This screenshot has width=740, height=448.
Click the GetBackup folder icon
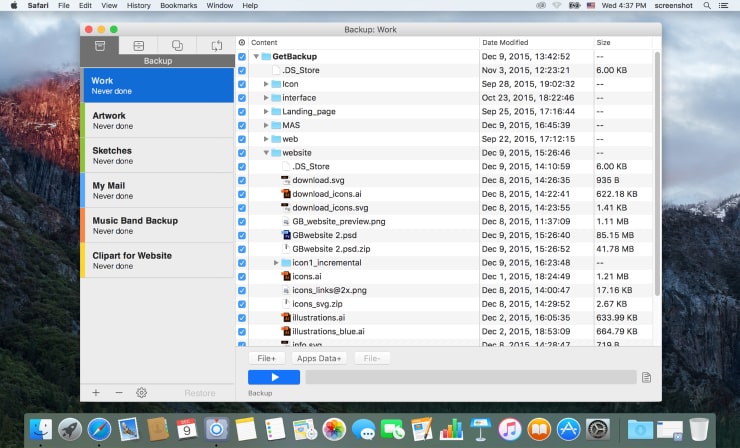pyautogui.click(x=266, y=57)
